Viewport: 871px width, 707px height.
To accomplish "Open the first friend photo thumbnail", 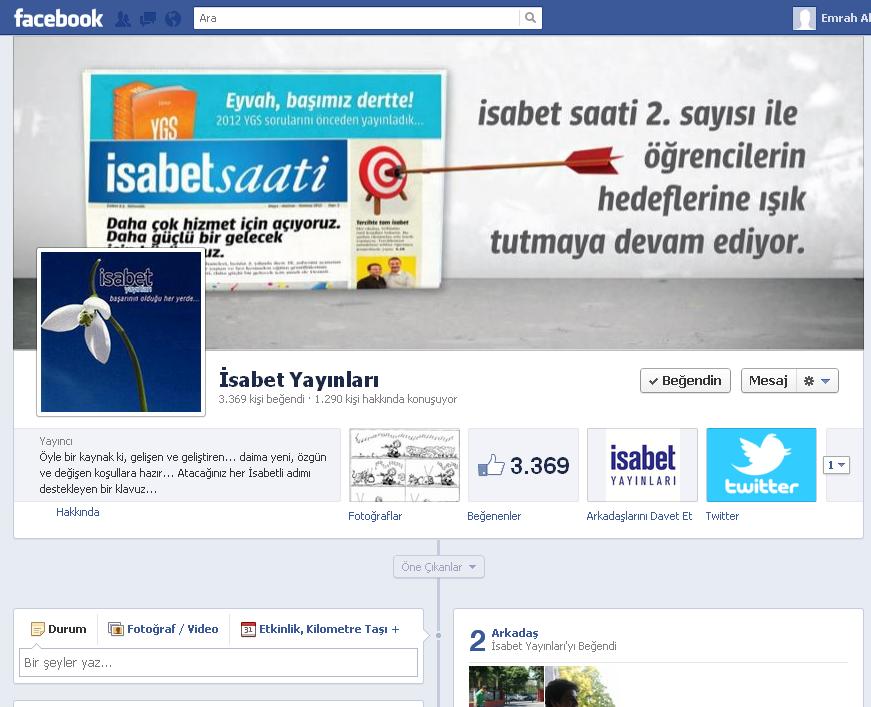I will coord(507,686).
